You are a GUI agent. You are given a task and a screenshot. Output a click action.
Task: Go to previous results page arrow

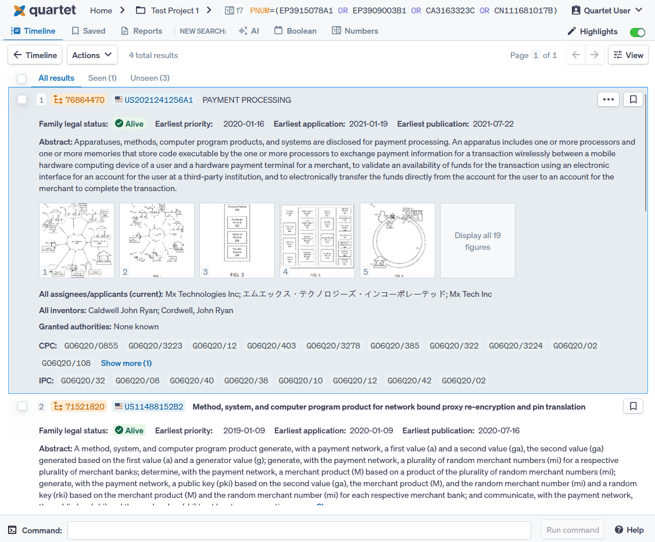click(x=576, y=55)
